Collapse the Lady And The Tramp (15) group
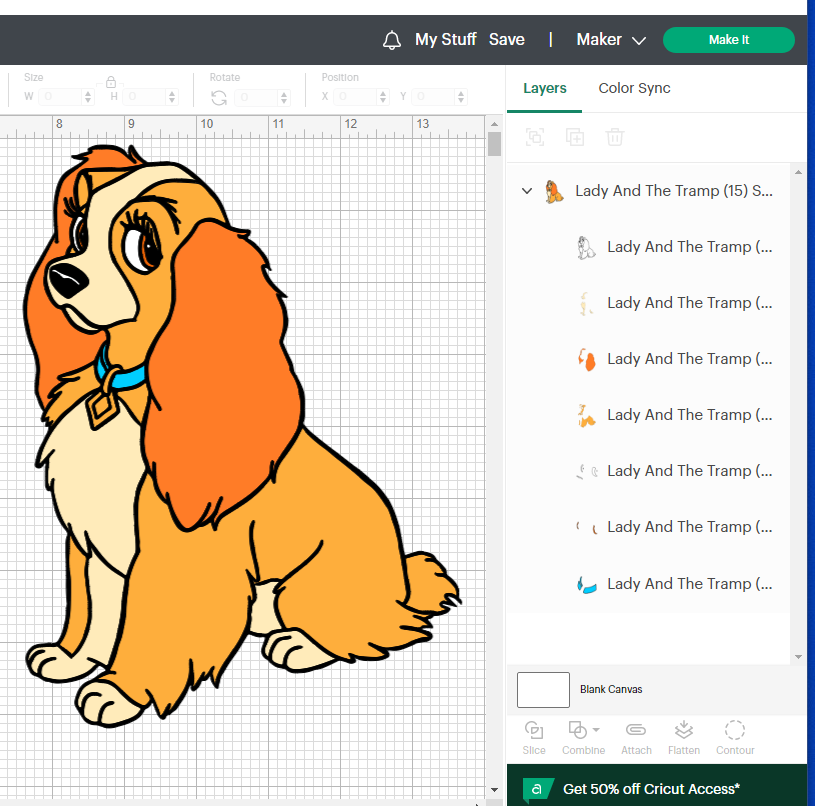 coord(527,191)
